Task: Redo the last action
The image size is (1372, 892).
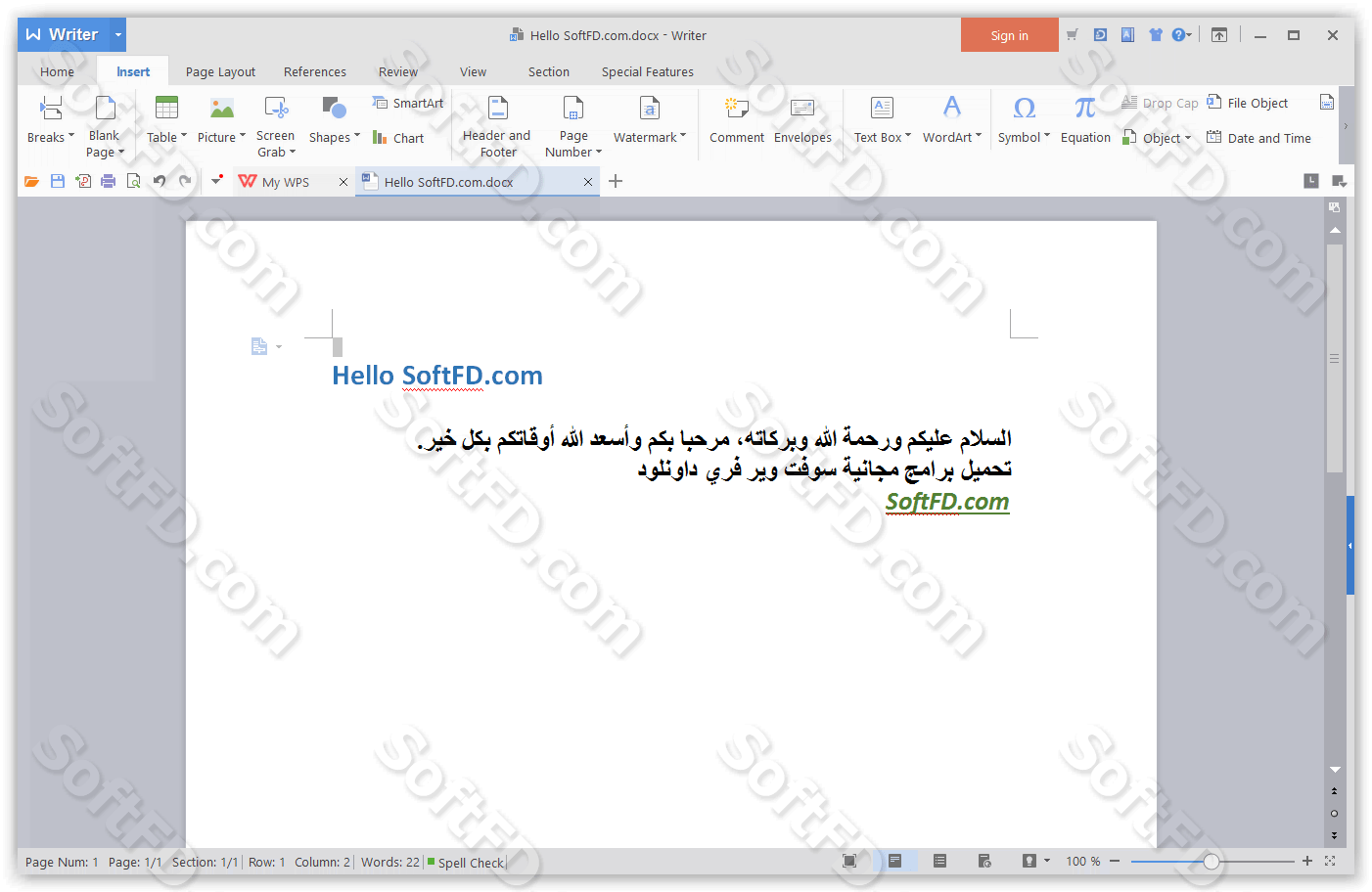Action: tap(185, 181)
